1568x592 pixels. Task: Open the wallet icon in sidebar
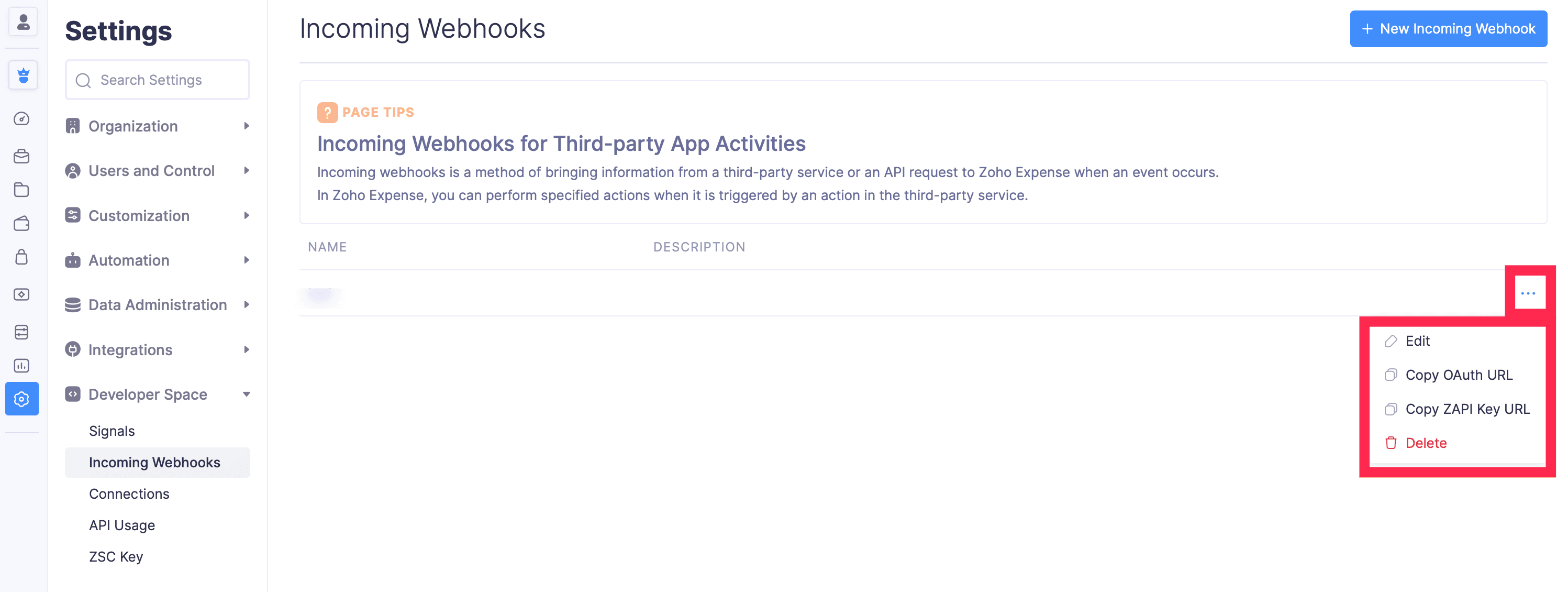pyautogui.click(x=22, y=224)
